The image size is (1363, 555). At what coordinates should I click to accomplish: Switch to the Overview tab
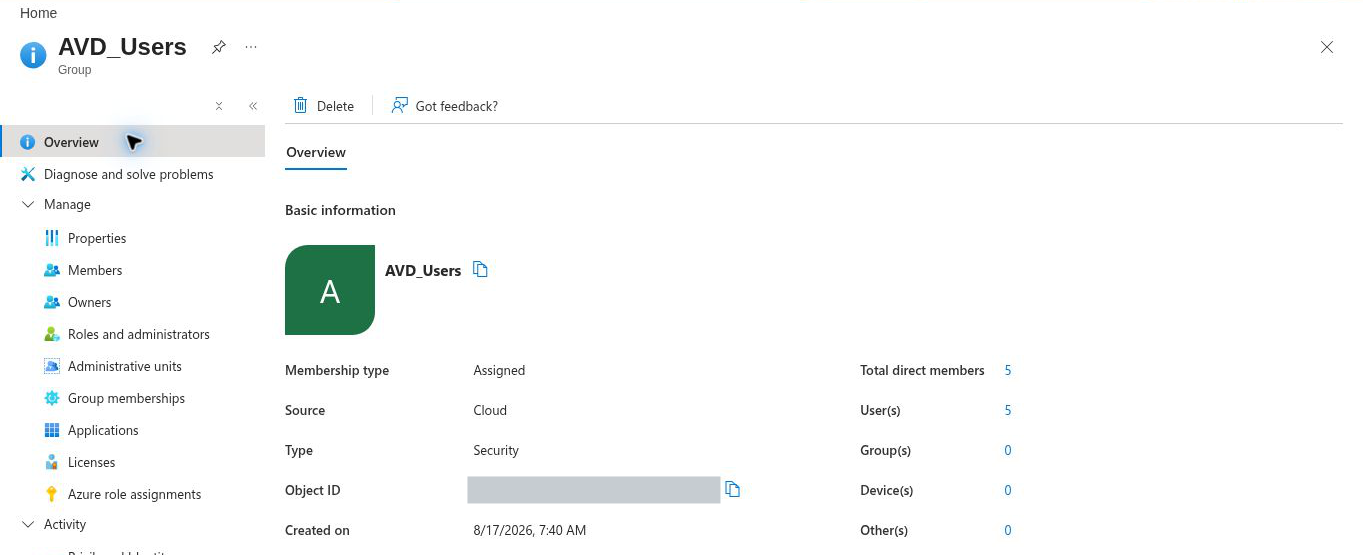point(316,153)
